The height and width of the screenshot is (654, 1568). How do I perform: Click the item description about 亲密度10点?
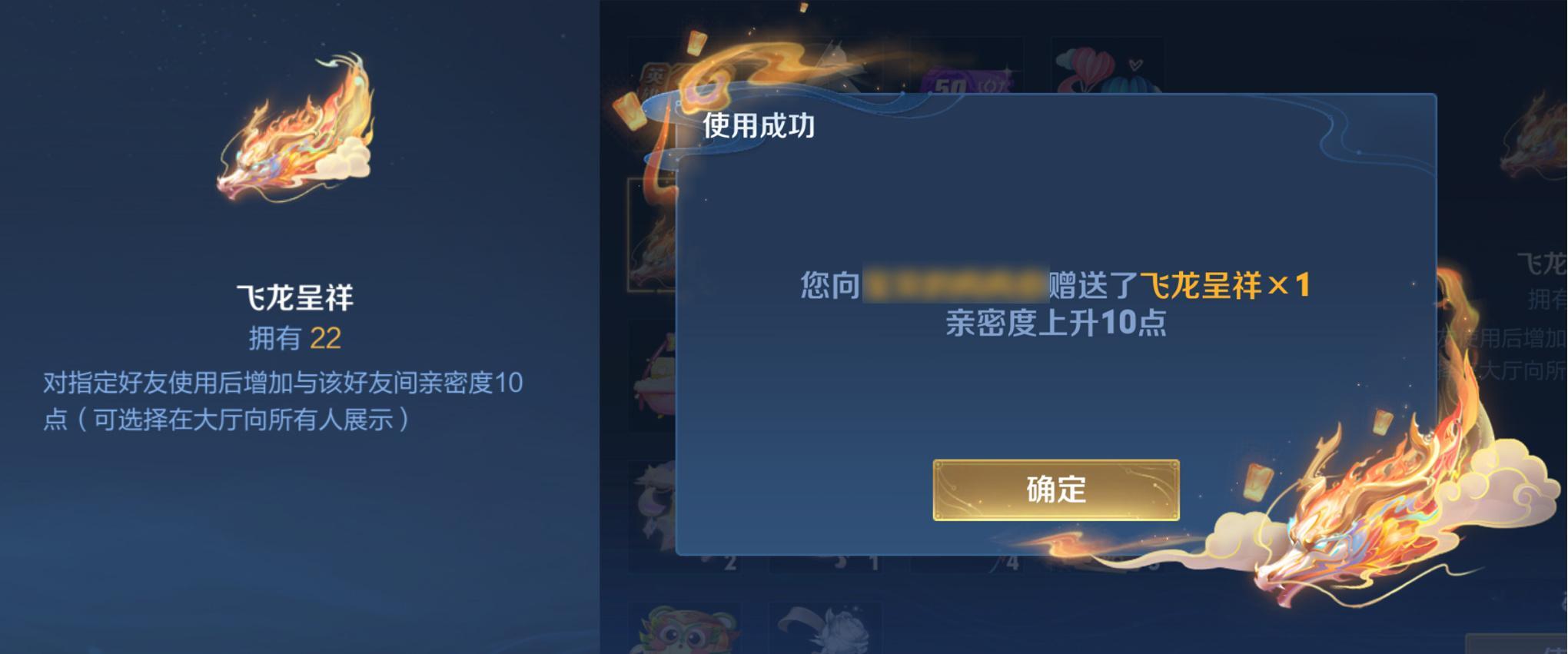tap(283, 400)
